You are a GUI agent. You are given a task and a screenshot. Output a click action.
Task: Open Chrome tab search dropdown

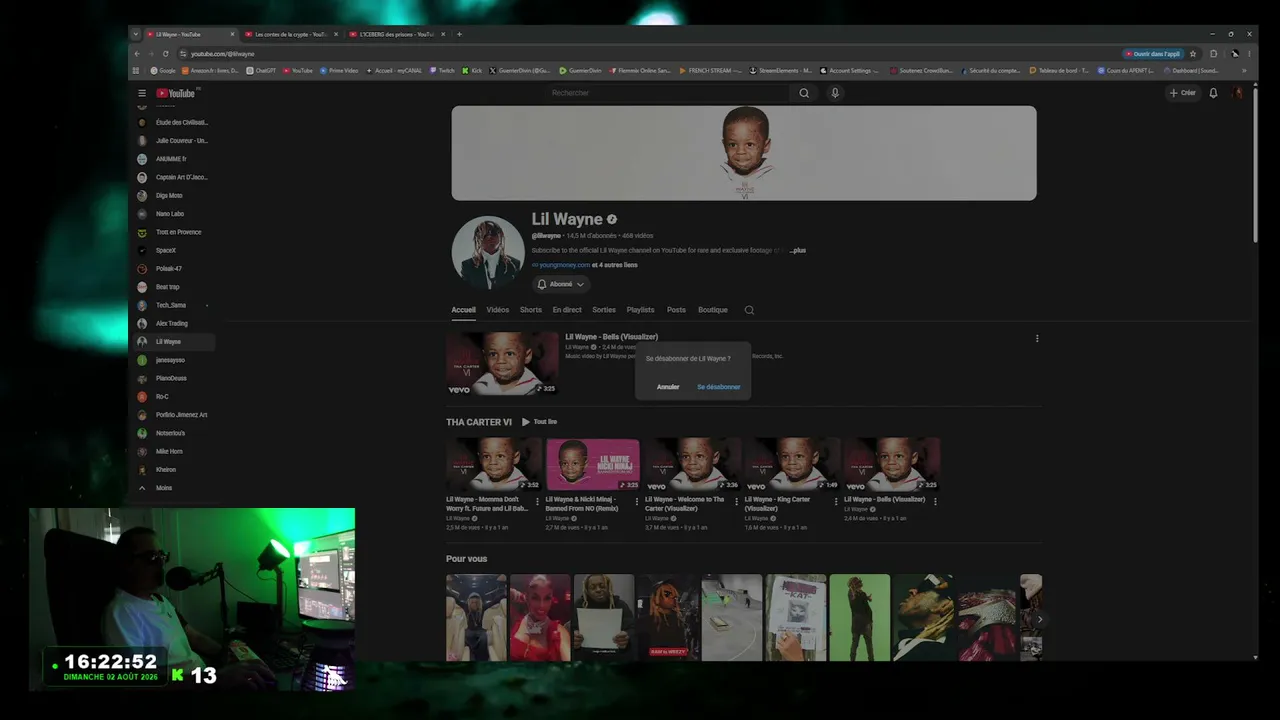[136, 34]
